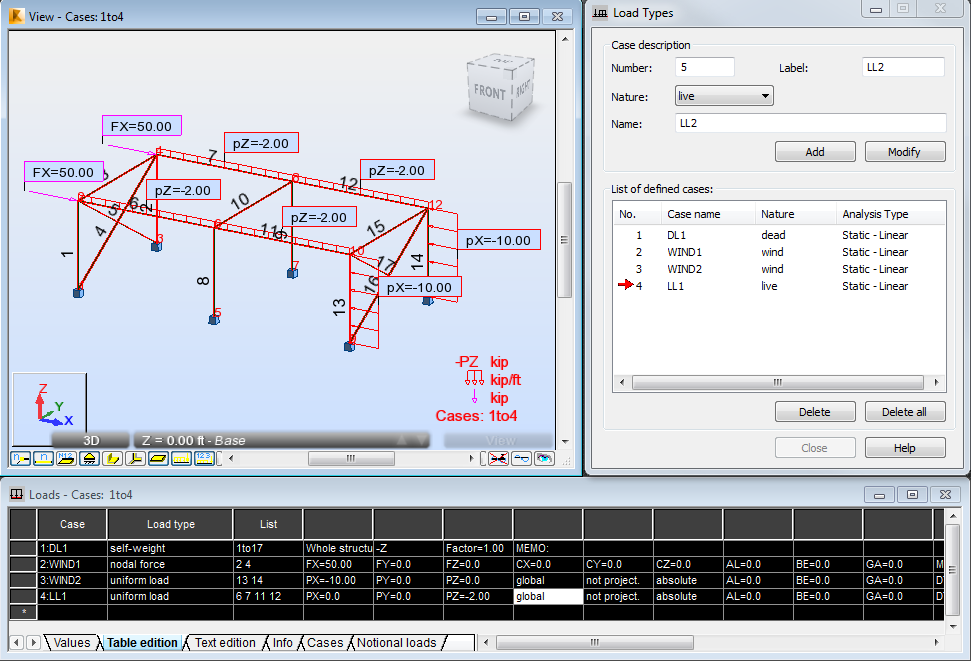Click the defined cases horizontal scrollbar
The height and width of the screenshot is (661, 971).
(x=780, y=381)
